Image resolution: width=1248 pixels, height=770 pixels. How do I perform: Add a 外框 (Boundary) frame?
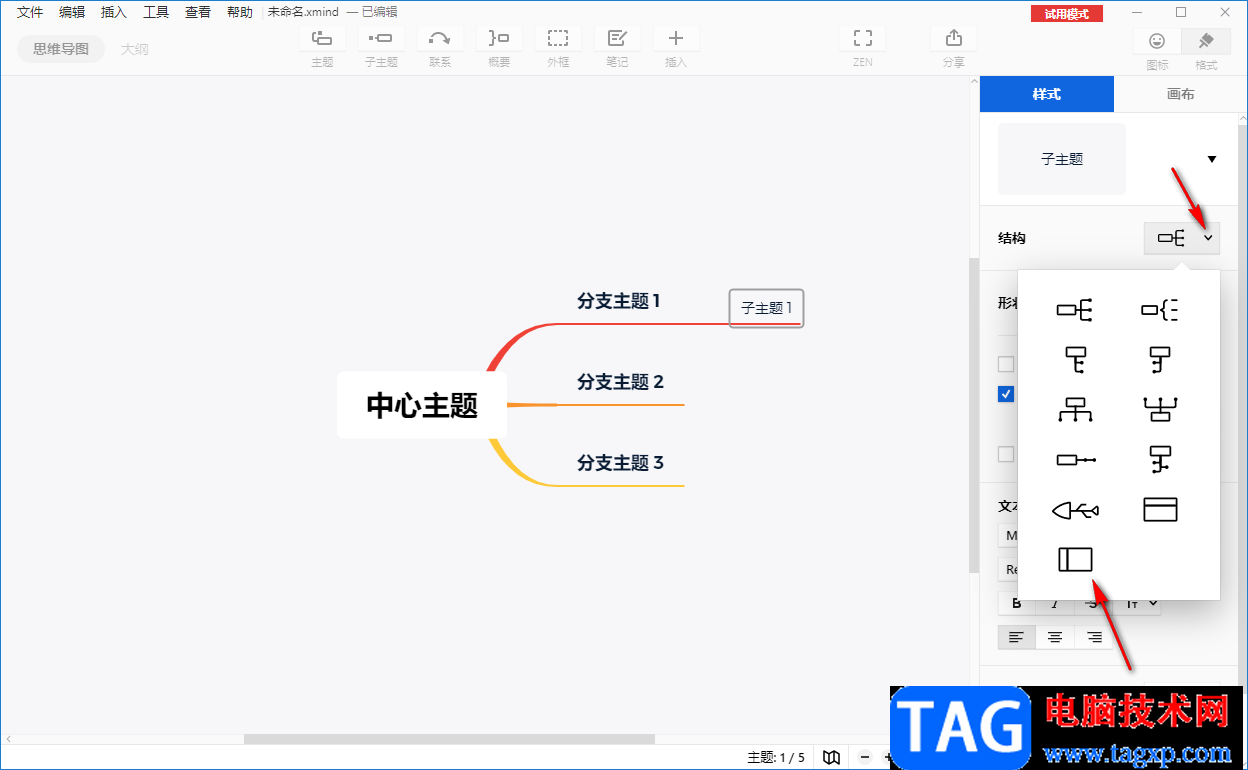pos(558,39)
